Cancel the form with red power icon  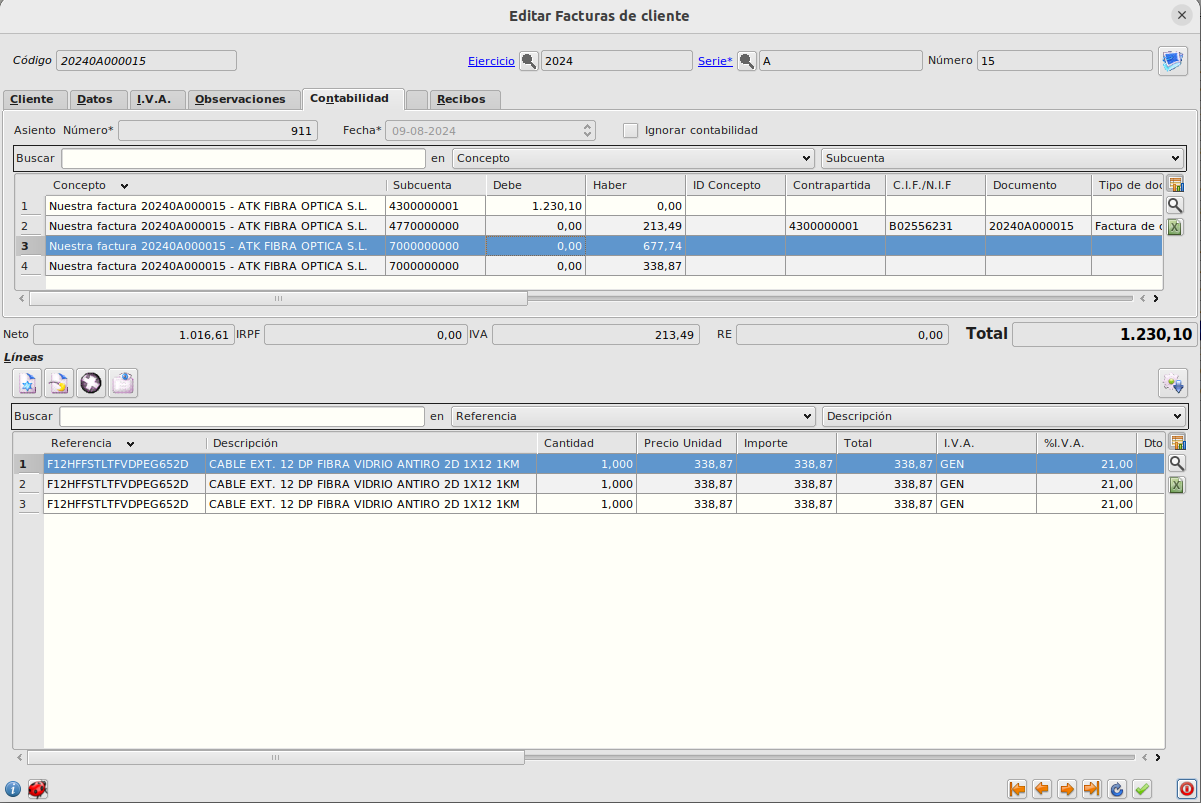point(1186,788)
